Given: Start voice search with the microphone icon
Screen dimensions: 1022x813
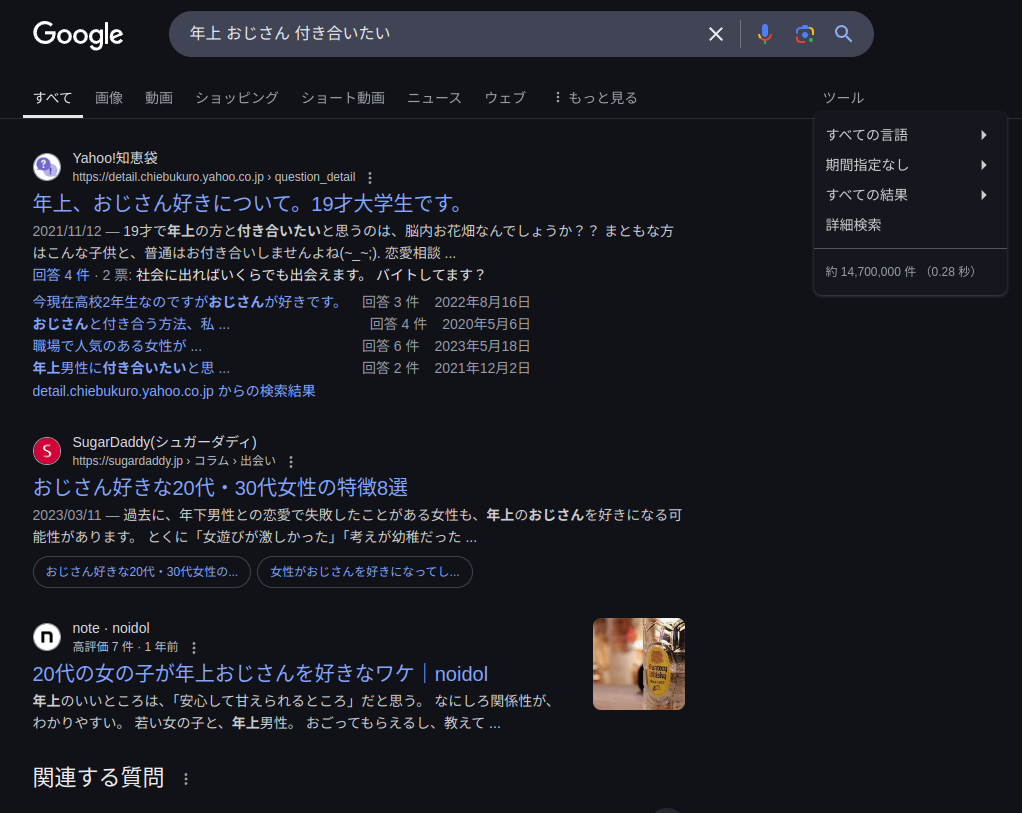Looking at the screenshot, I should (x=765, y=34).
